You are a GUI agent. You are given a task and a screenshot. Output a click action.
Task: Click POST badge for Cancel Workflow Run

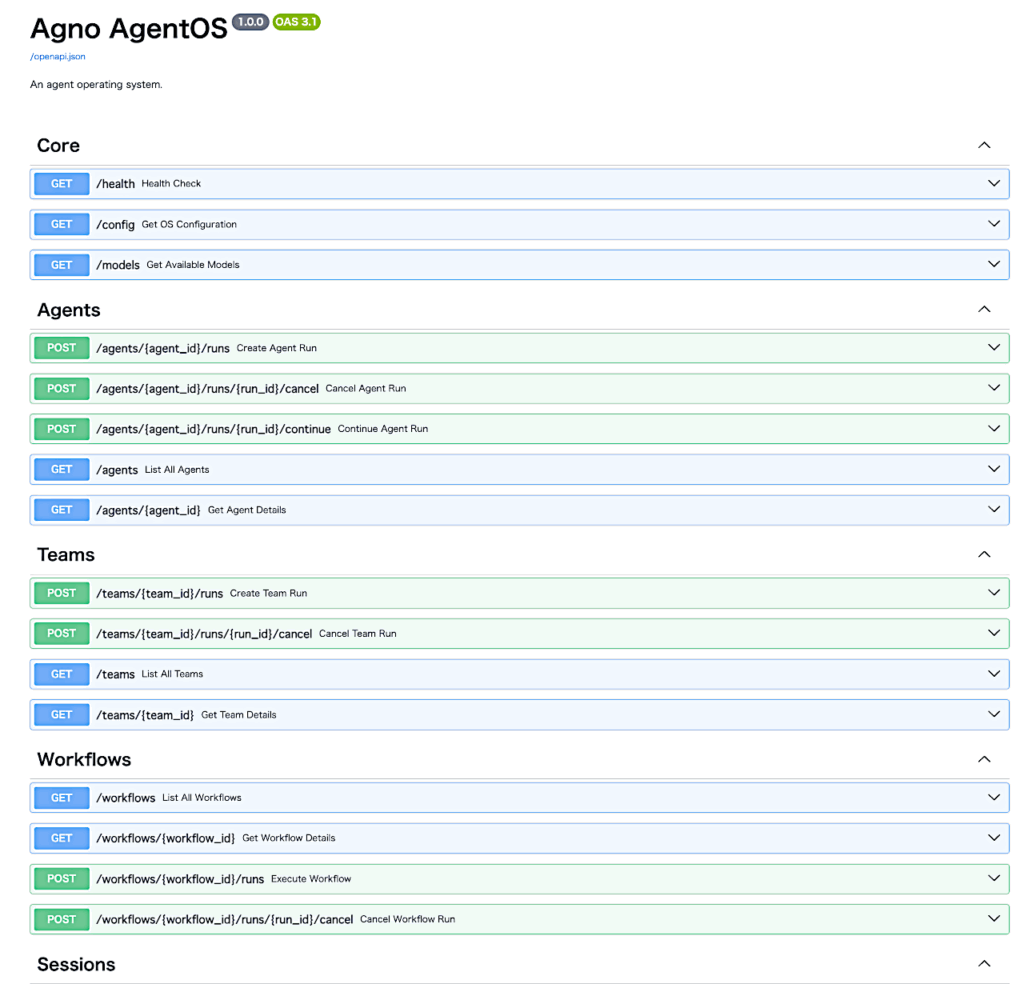[61, 919]
